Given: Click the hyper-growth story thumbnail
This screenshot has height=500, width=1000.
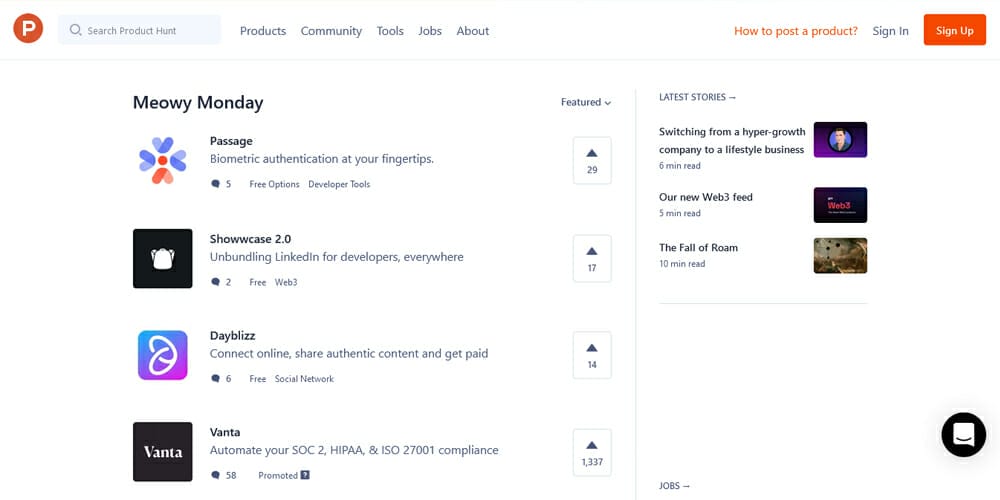Looking at the screenshot, I should pos(840,140).
